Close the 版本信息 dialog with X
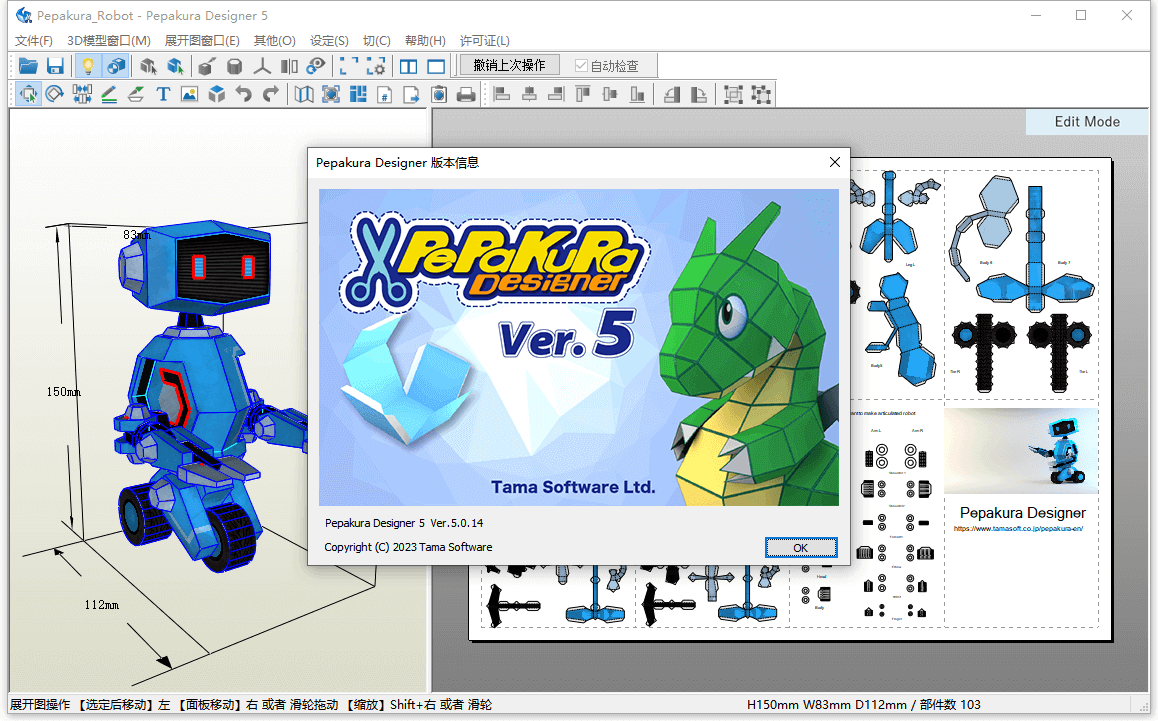The image size is (1158, 721). click(835, 162)
